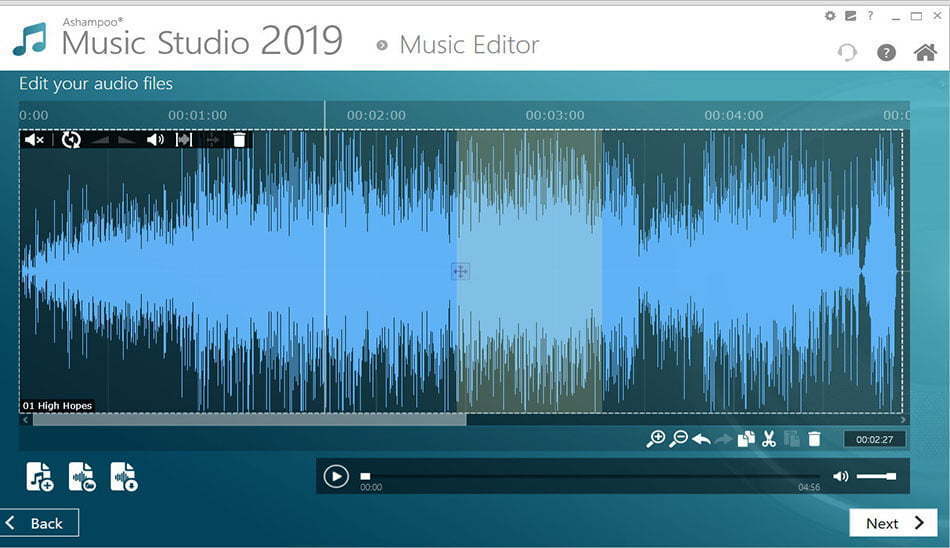Viewport: 950px width, 548px height.
Task: Zoom in on the waveform
Action: pos(656,439)
